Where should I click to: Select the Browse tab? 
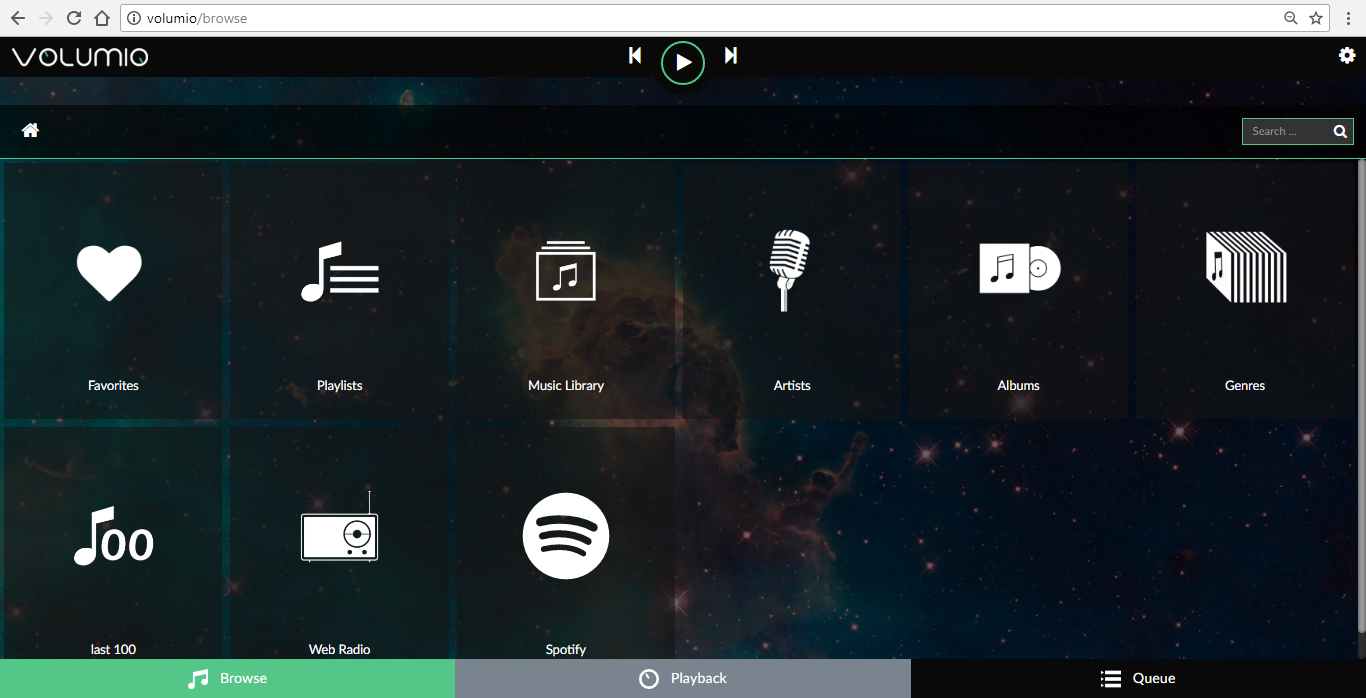coord(227,679)
